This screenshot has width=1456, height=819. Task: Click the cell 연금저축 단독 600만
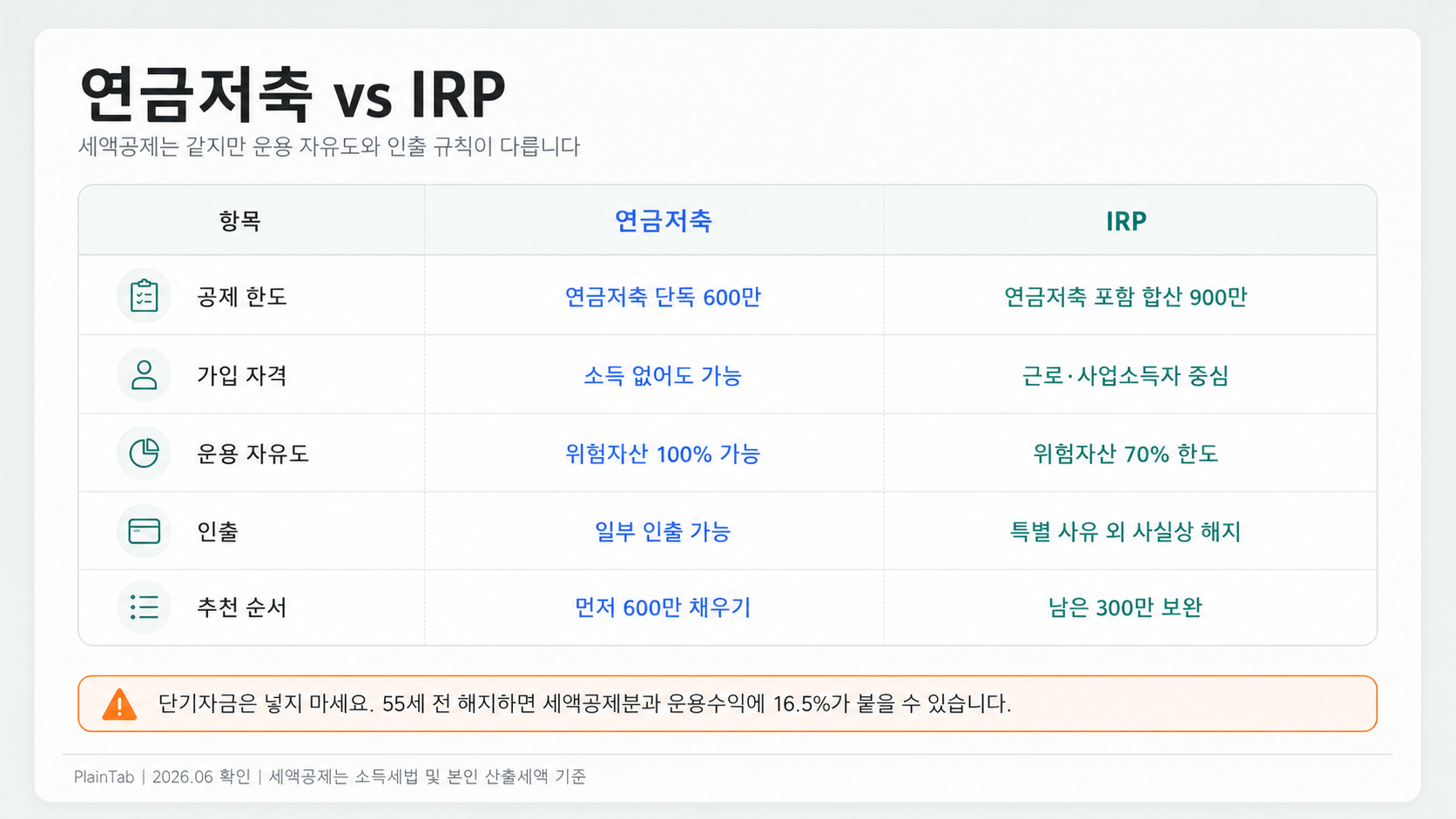point(664,297)
